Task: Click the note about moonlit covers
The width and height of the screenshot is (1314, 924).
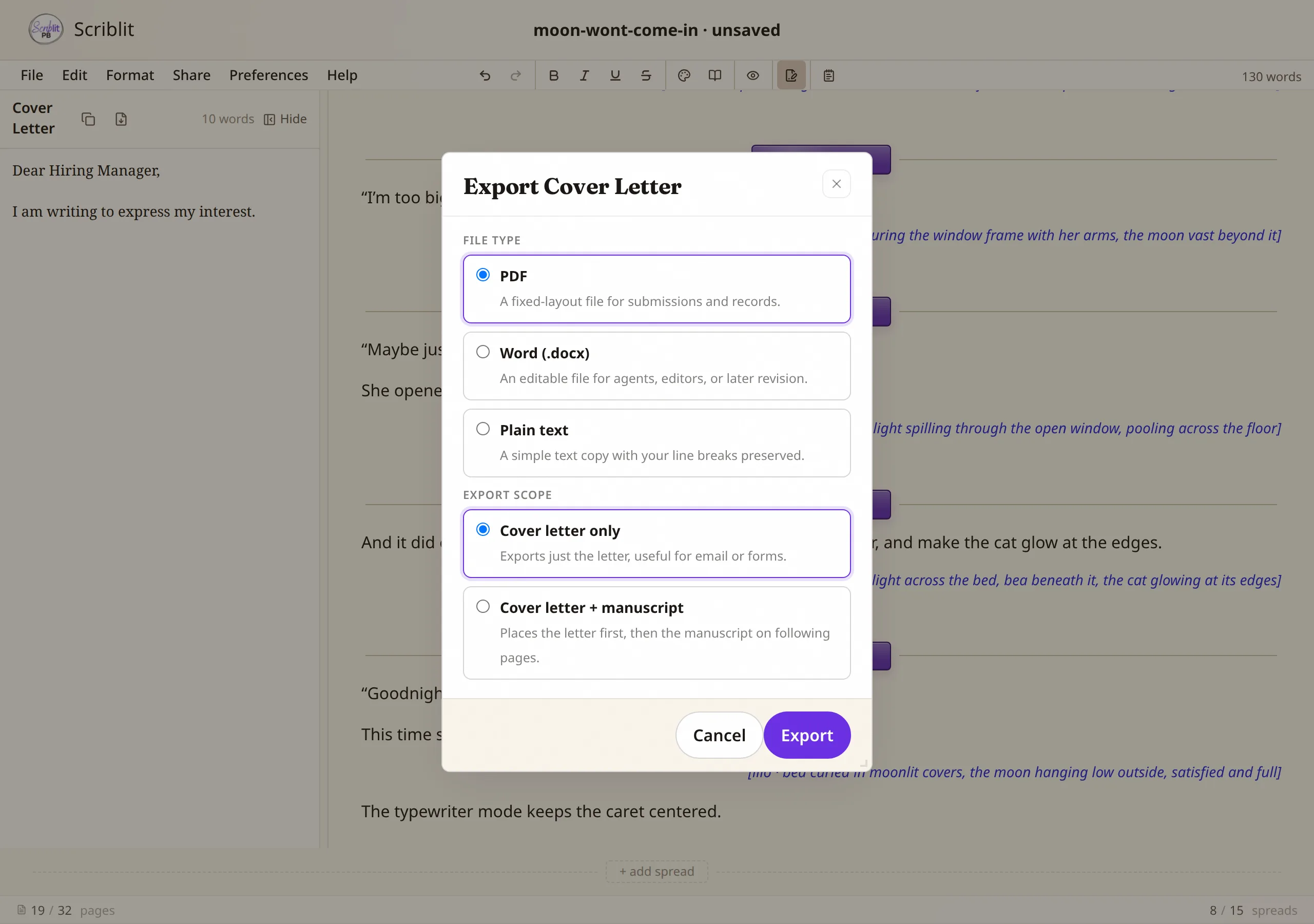Action: click(x=1014, y=772)
